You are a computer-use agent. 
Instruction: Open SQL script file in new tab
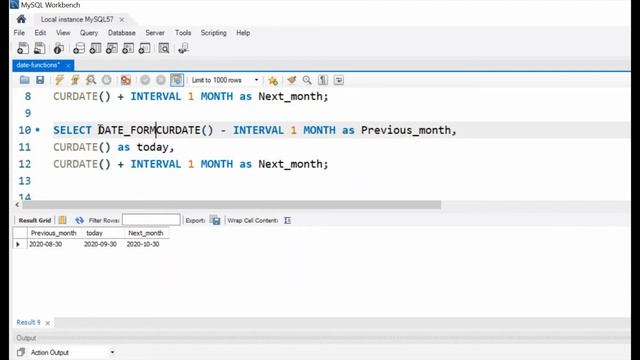click(x=40, y=48)
